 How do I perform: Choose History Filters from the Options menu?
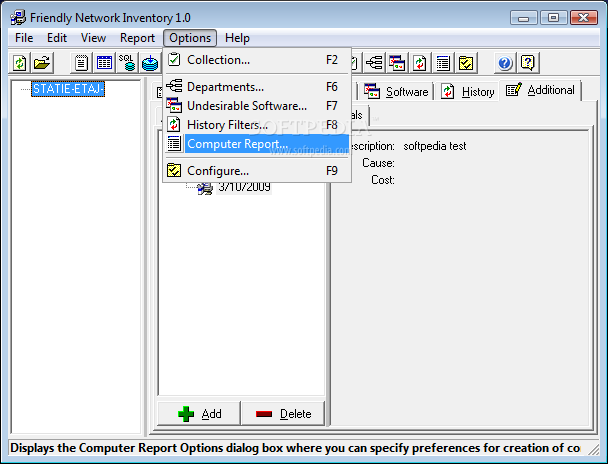click(257, 124)
